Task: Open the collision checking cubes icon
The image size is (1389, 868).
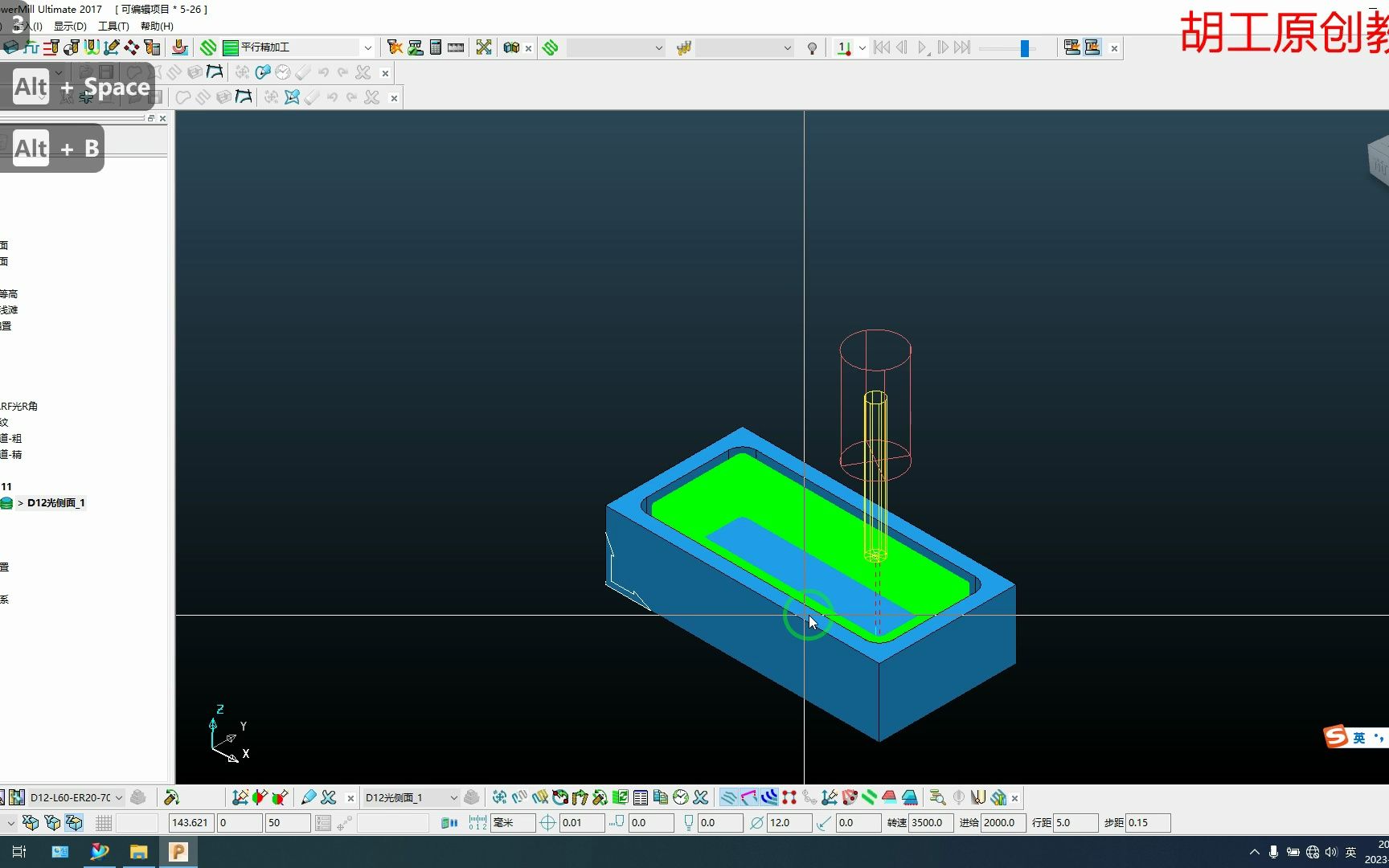Action: [511, 47]
